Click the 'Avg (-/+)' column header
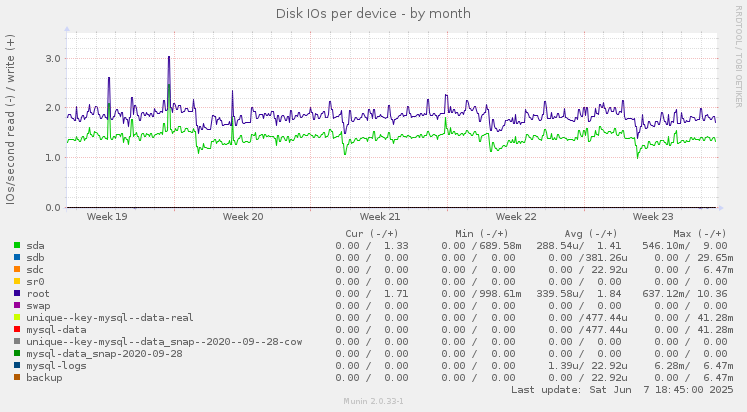The height and width of the screenshot is (412, 747). [x=591, y=233]
